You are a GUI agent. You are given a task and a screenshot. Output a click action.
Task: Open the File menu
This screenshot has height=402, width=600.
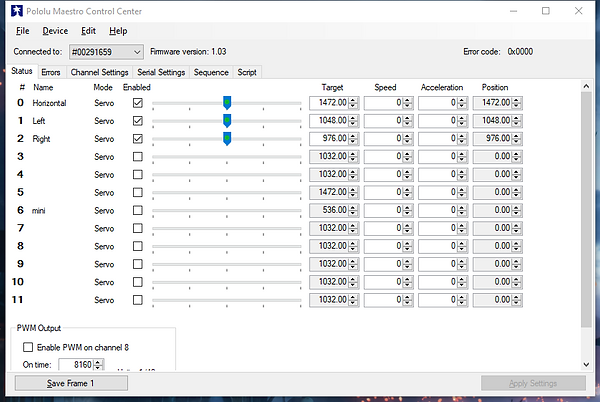[x=23, y=31]
